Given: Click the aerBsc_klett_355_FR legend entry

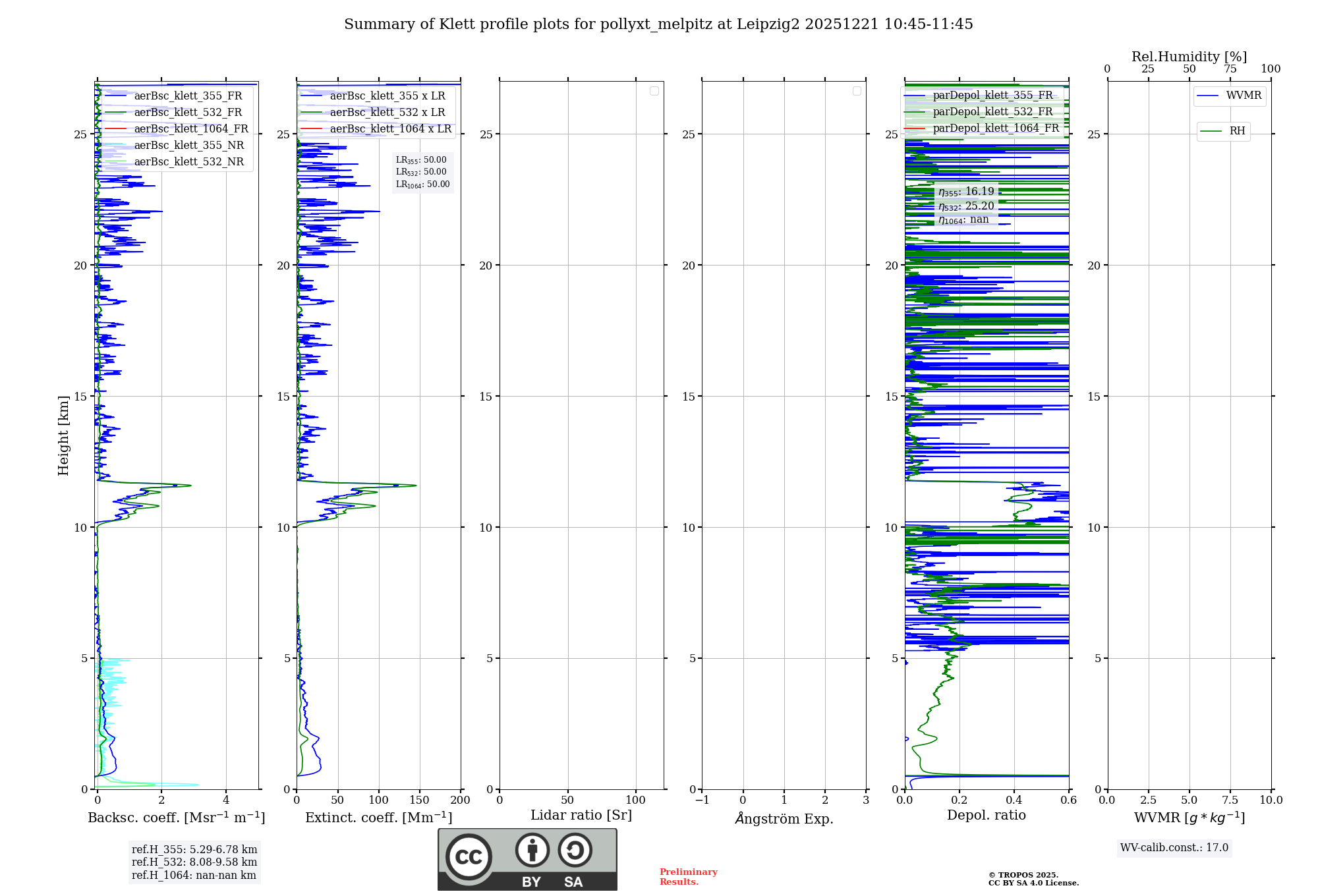Looking at the screenshot, I should [x=188, y=96].
